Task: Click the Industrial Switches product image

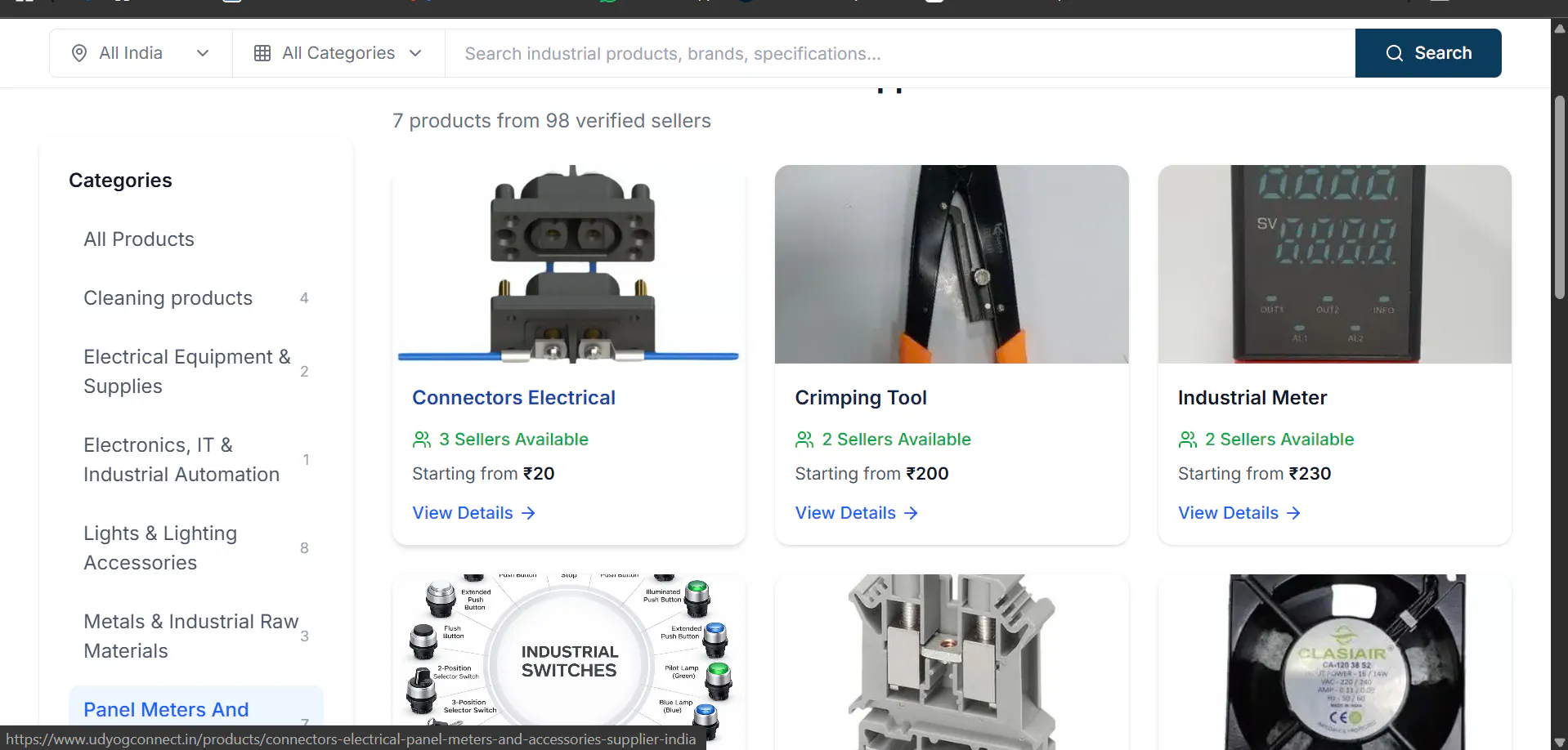Action: click(569, 662)
